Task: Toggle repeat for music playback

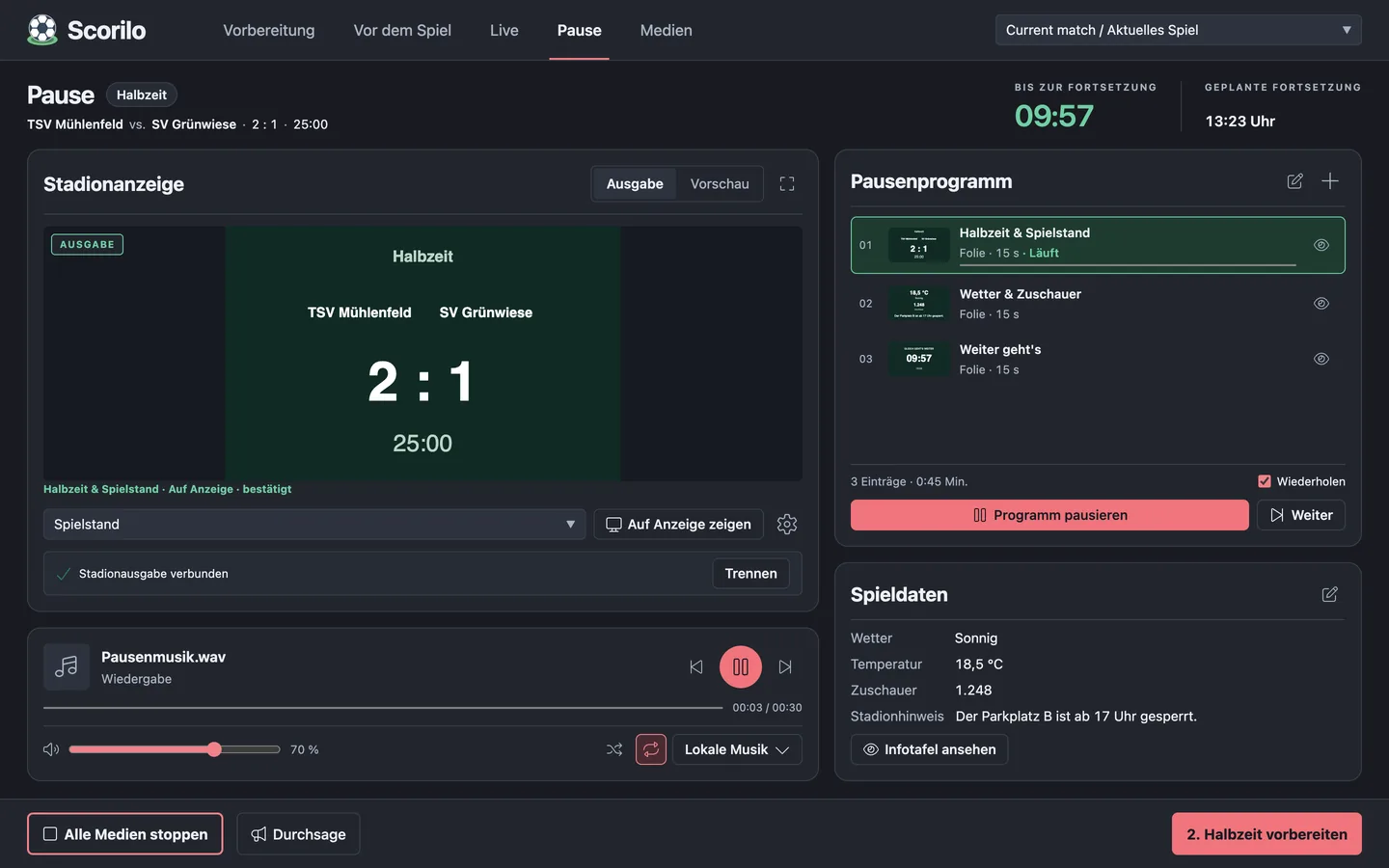Action: tap(651, 749)
